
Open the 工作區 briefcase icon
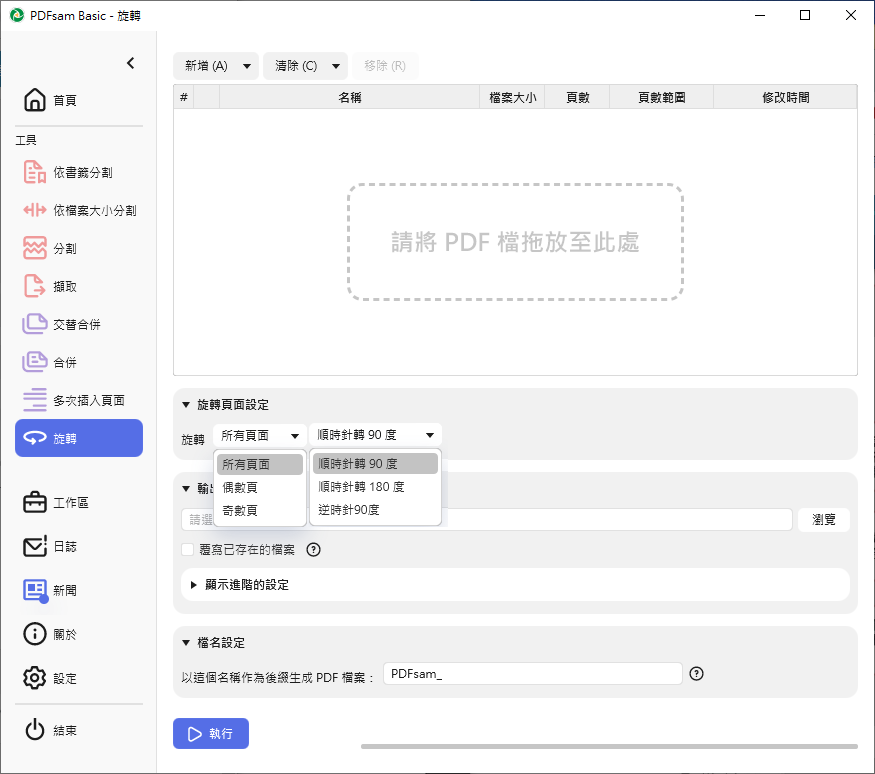[x=35, y=502]
